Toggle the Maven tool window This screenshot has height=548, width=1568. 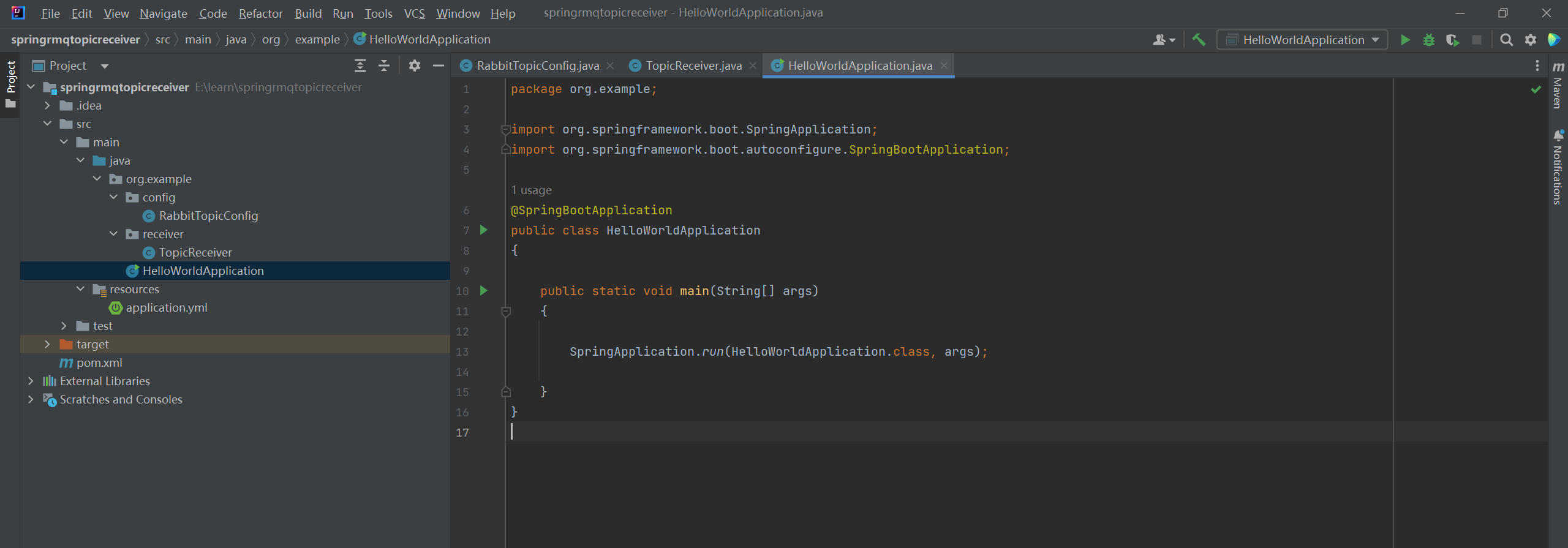tap(1558, 86)
